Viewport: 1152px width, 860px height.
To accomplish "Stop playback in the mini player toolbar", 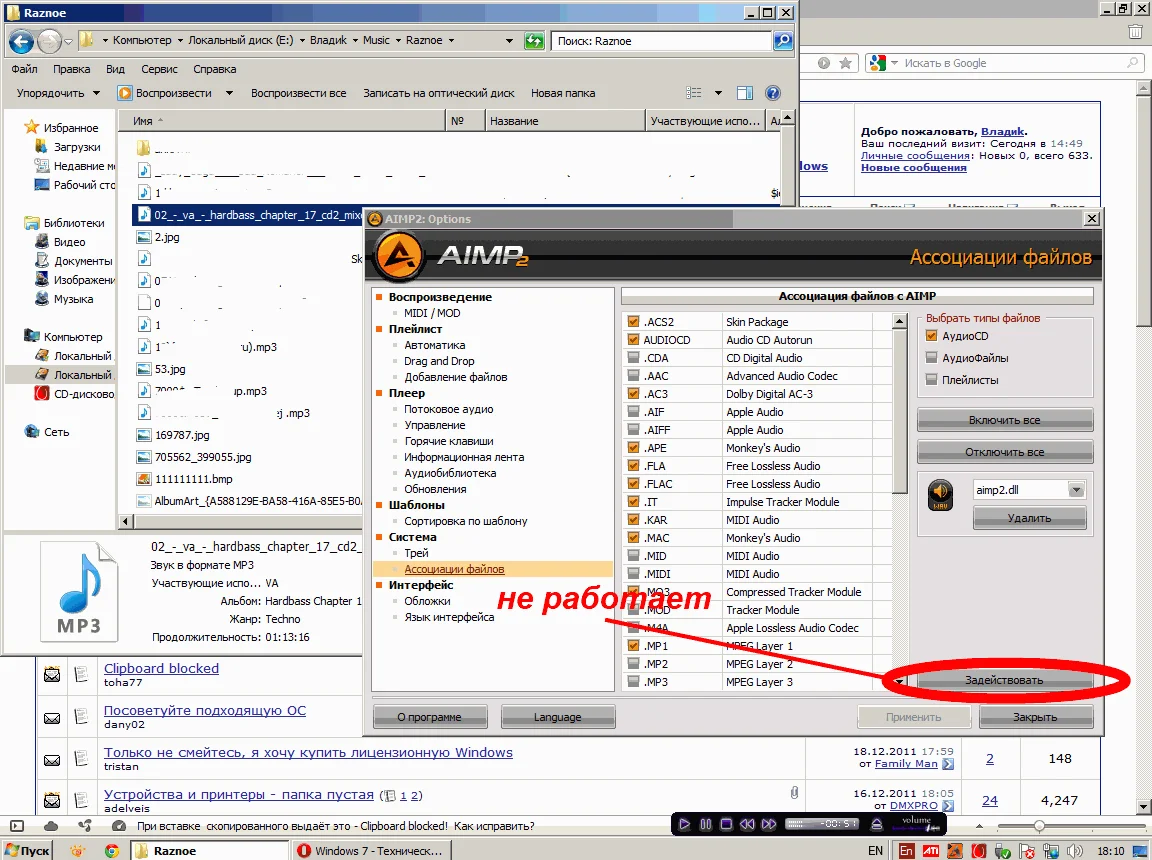I will 726,824.
